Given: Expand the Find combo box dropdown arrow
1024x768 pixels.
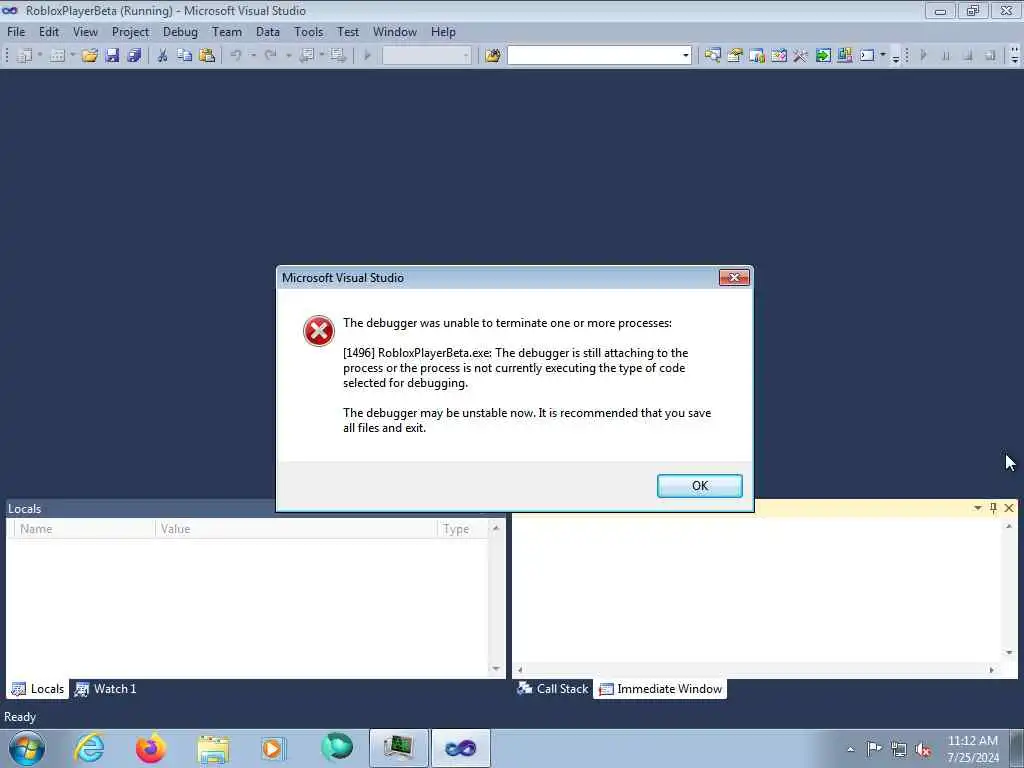Looking at the screenshot, I should 686,56.
